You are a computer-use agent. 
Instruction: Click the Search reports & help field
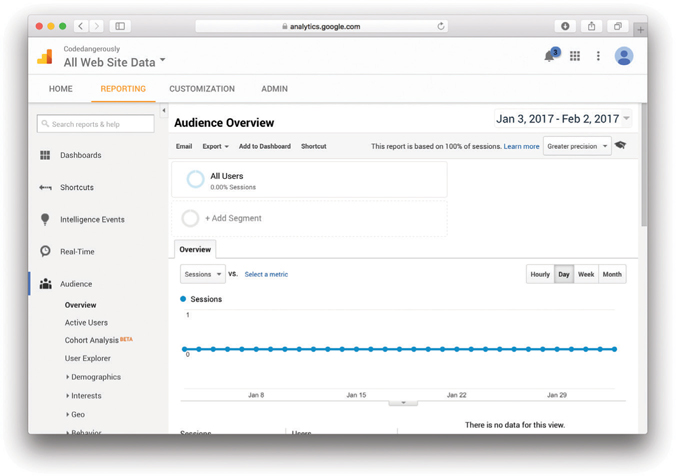click(x=96, y=124)
